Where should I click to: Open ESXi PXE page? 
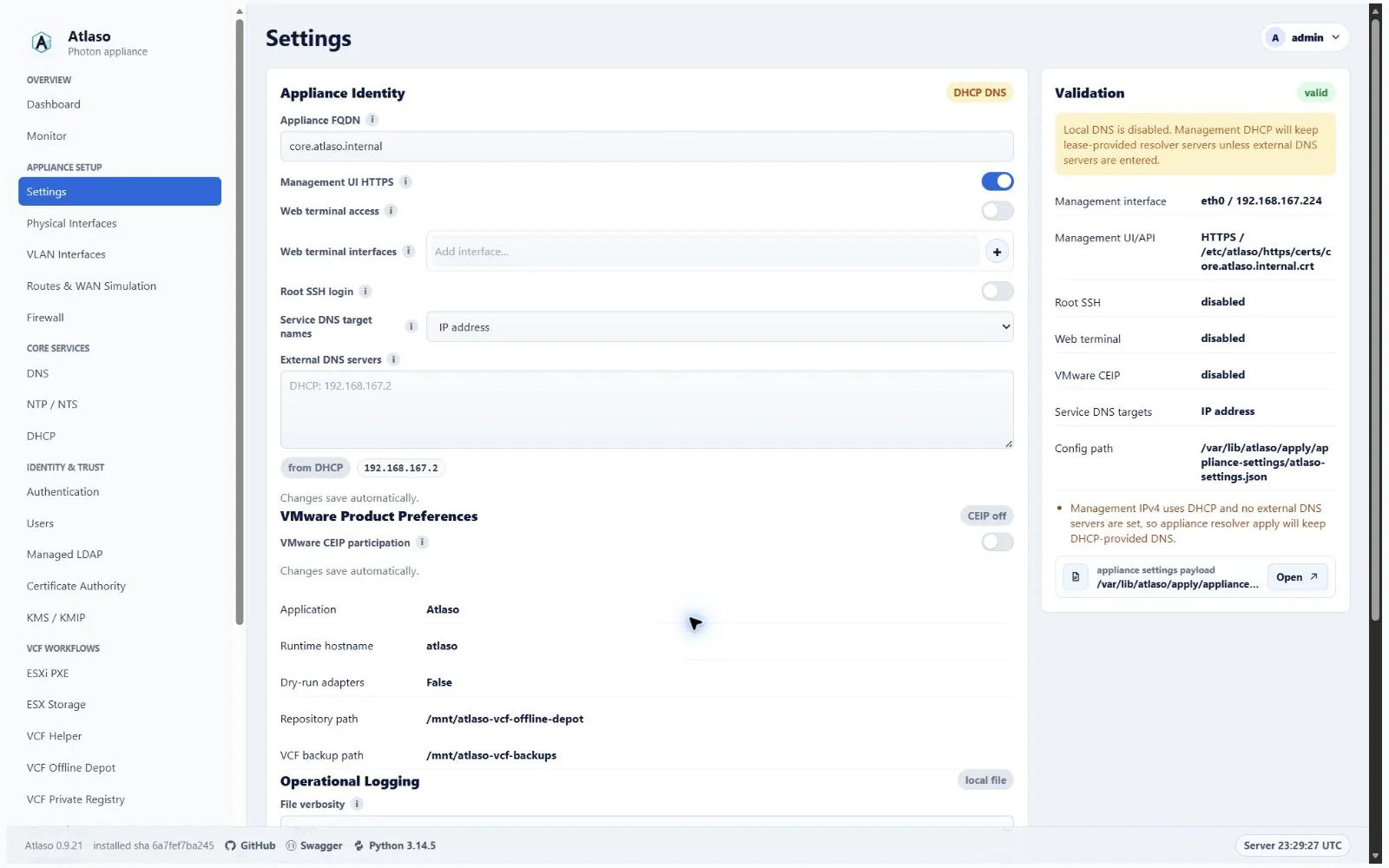click(120, 673)
